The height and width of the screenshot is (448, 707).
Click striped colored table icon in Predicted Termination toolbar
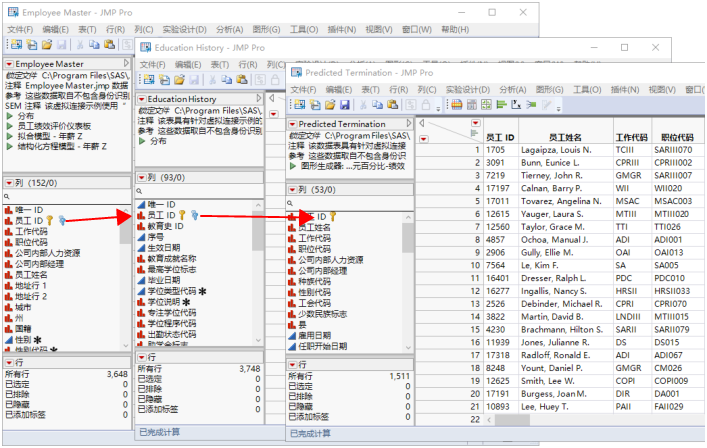(457, 105)
